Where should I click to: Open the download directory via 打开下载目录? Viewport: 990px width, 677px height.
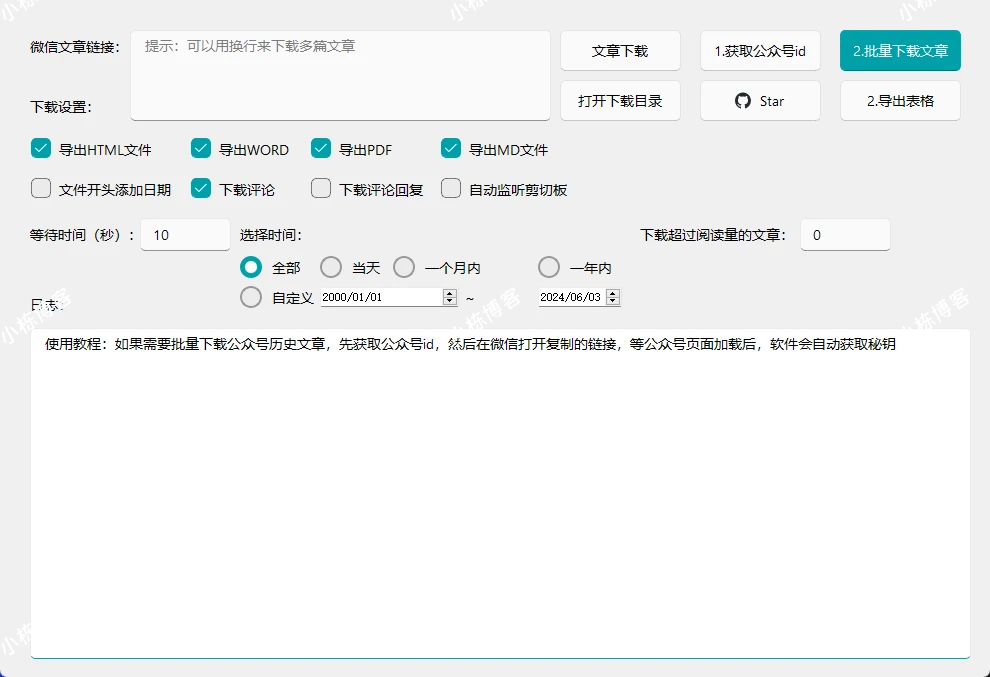coord(620,100)
